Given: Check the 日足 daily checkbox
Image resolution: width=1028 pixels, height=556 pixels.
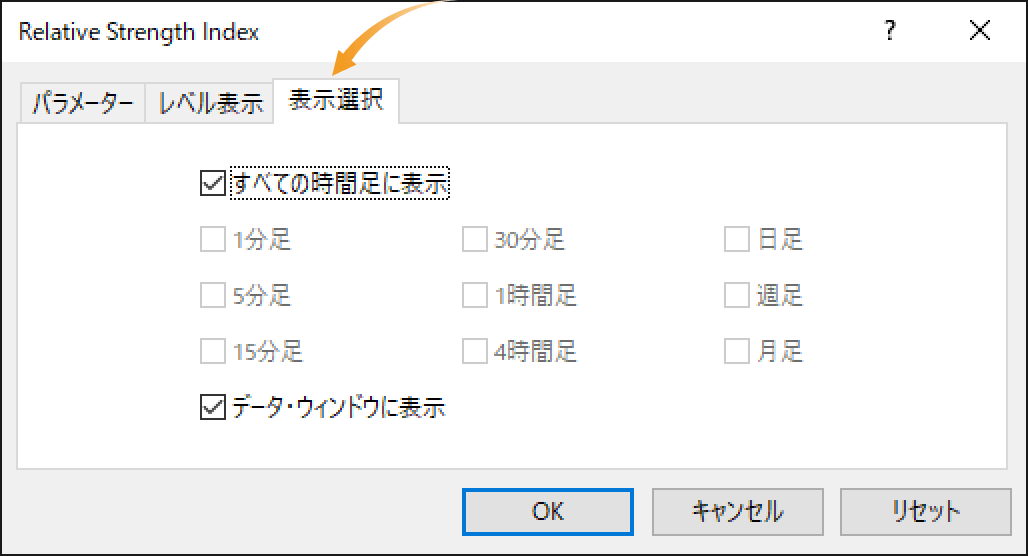Looking at the screenshot, I should pyautogui.click(x=737, y=239).
